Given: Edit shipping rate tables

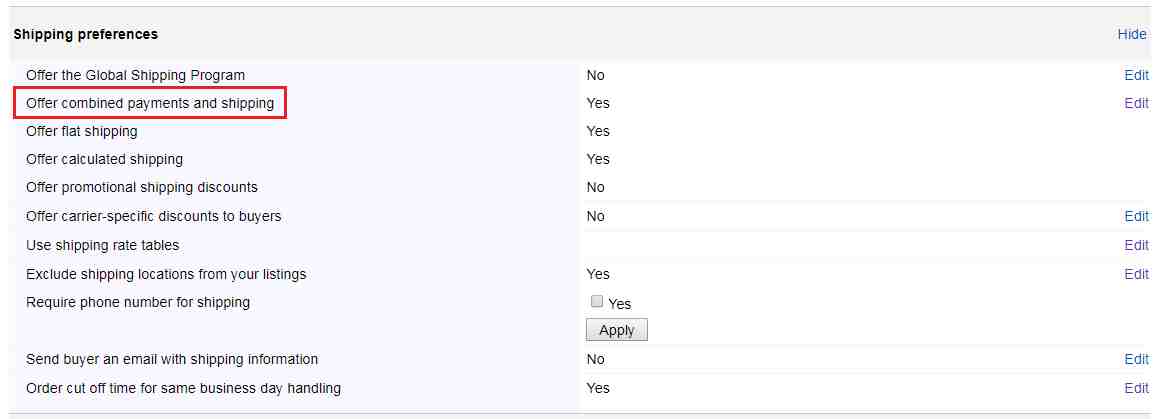Looking at the screenshot, I should click(x=1136, y=245).
